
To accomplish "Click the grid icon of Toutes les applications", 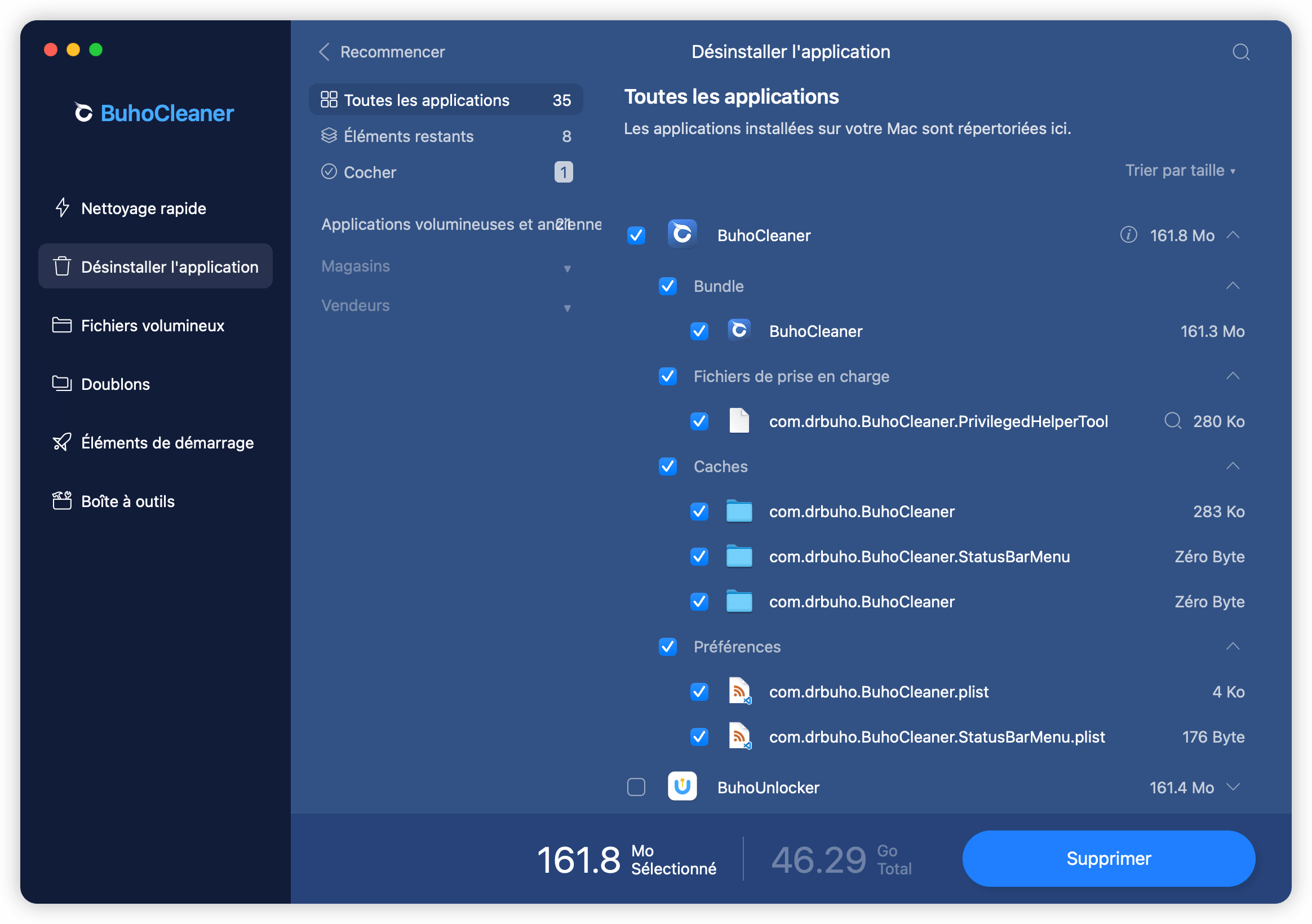I will 329,99.
